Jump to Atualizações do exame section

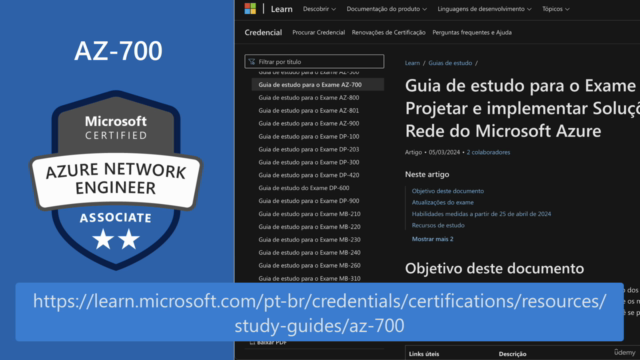coord(443,202)
